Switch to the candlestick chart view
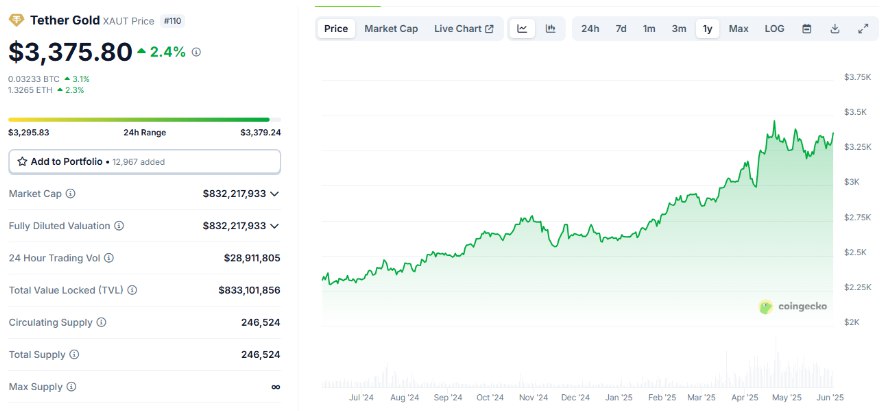This screenshot has height=411, width=881. [x=551, y=29]
